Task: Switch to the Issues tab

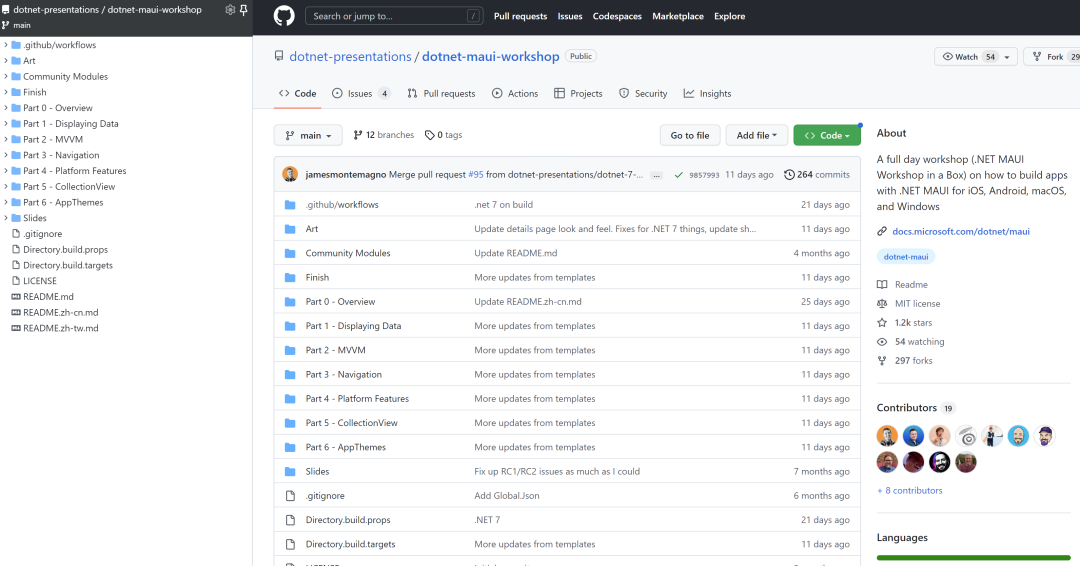Action: (360, 93)
